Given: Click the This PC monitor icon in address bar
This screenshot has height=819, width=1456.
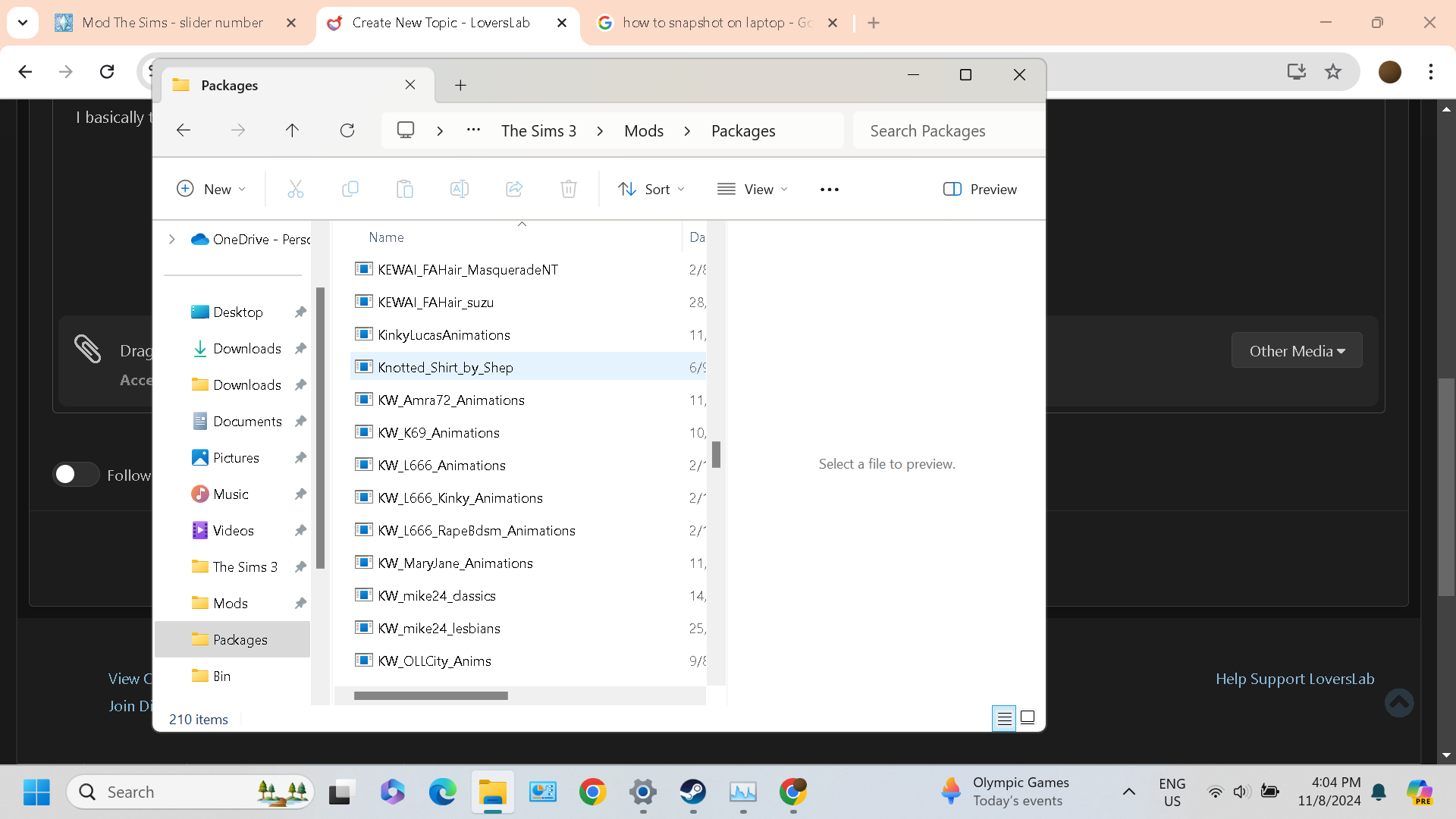Looking at the screenshot, I should point(406,130).
